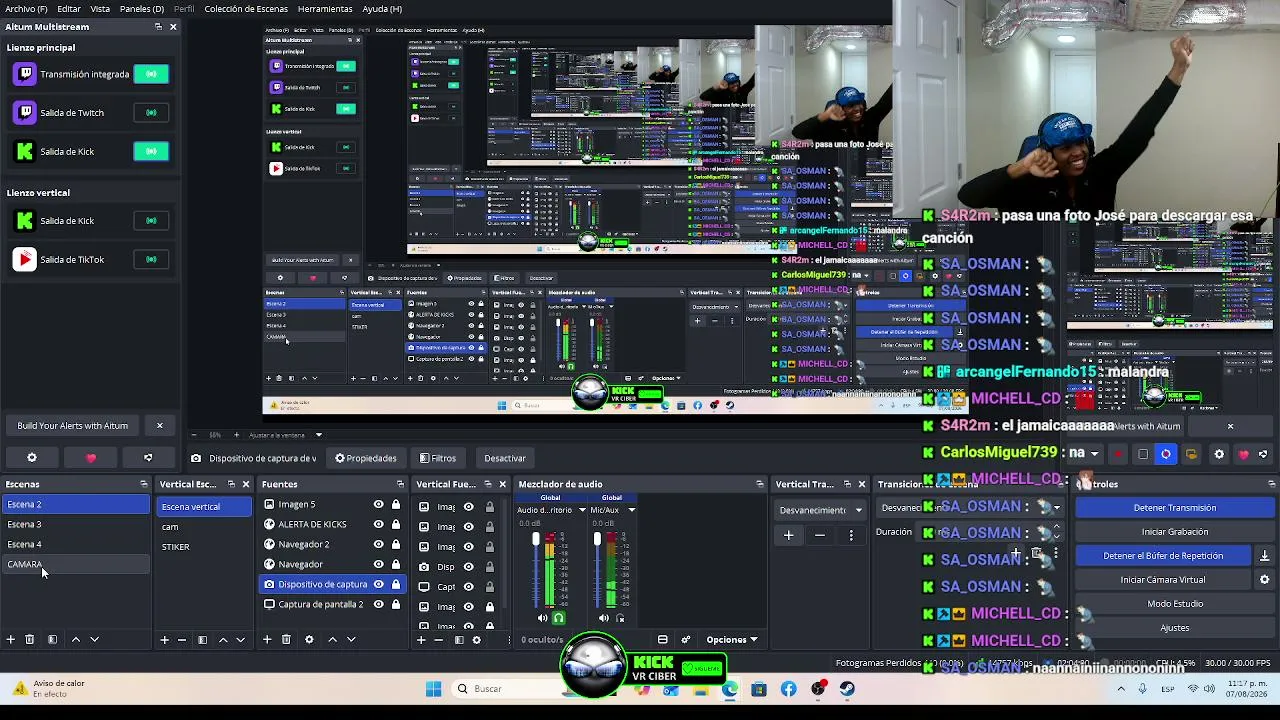The height and width of the screenshot is (720, 1280).
Task: Select the CAMARA scene
Action: (76, 565)
